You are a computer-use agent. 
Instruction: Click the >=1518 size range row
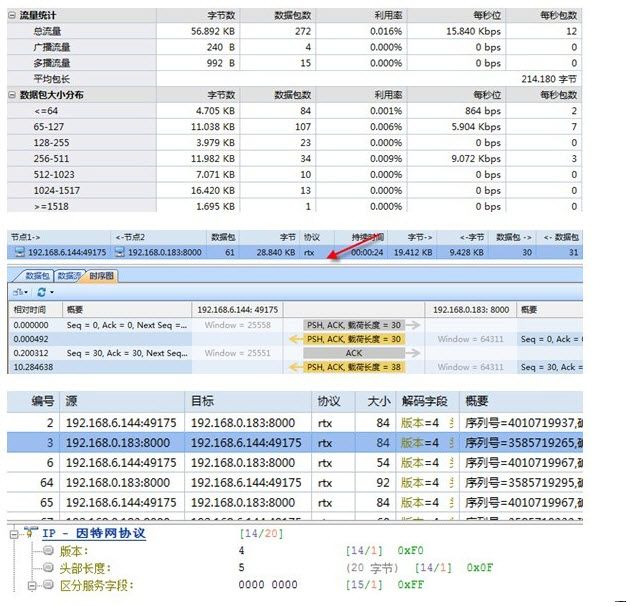(x=295, y=206)
